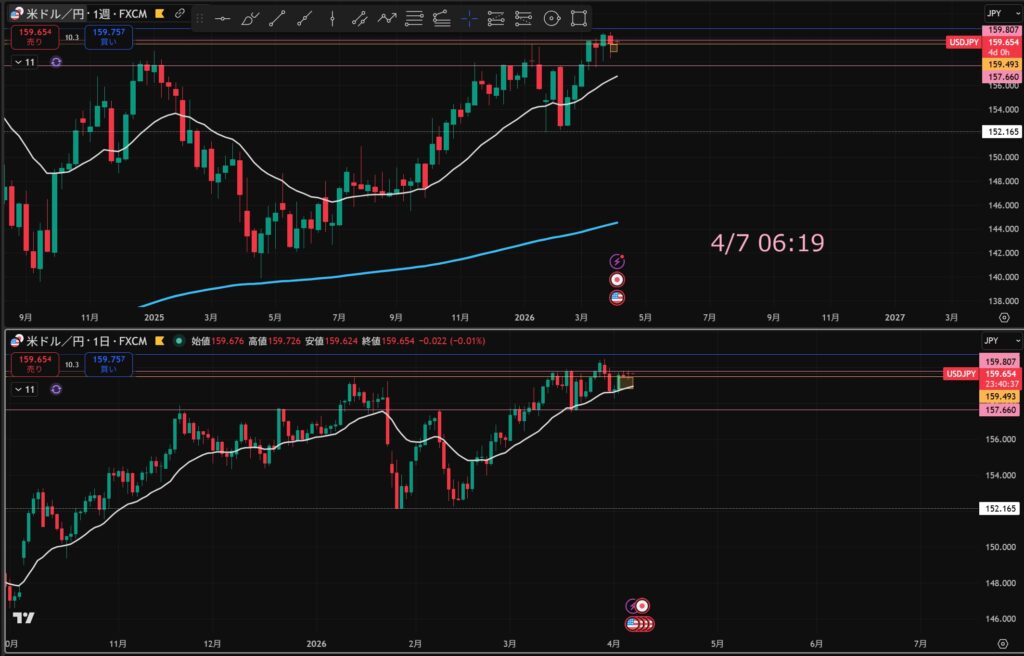Click the circled dot tool in toolbar
Image resolution: width=1024 pixels, height=656 pixels.
click(x=550, y=18)
